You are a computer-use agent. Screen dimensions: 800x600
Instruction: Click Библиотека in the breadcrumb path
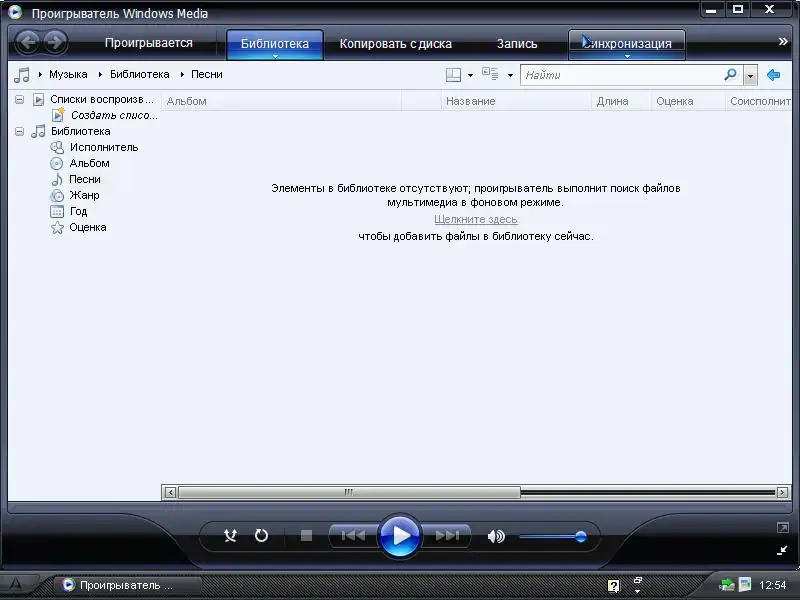pos(140,74)
